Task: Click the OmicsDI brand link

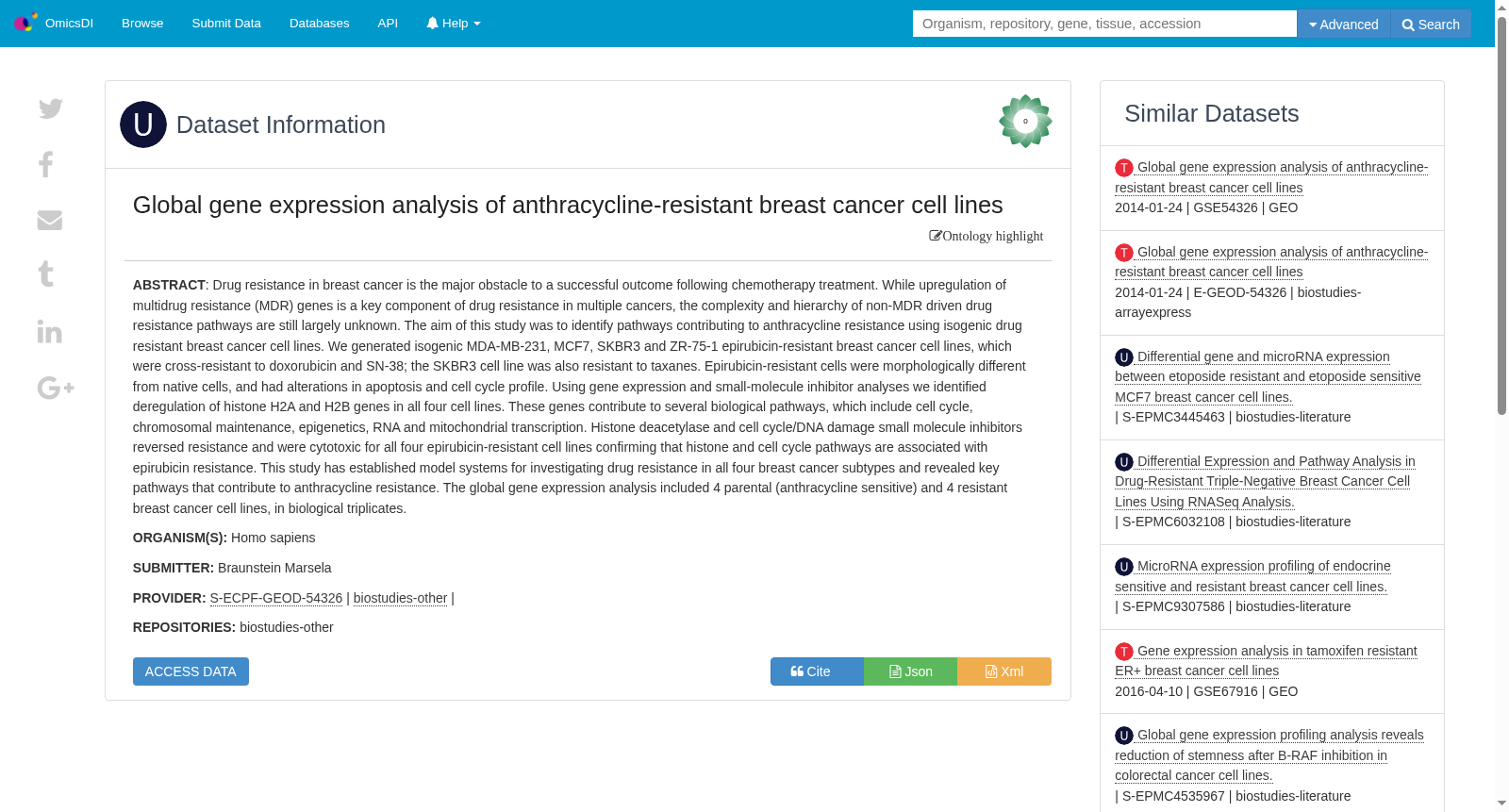Action: coord(69,23)
